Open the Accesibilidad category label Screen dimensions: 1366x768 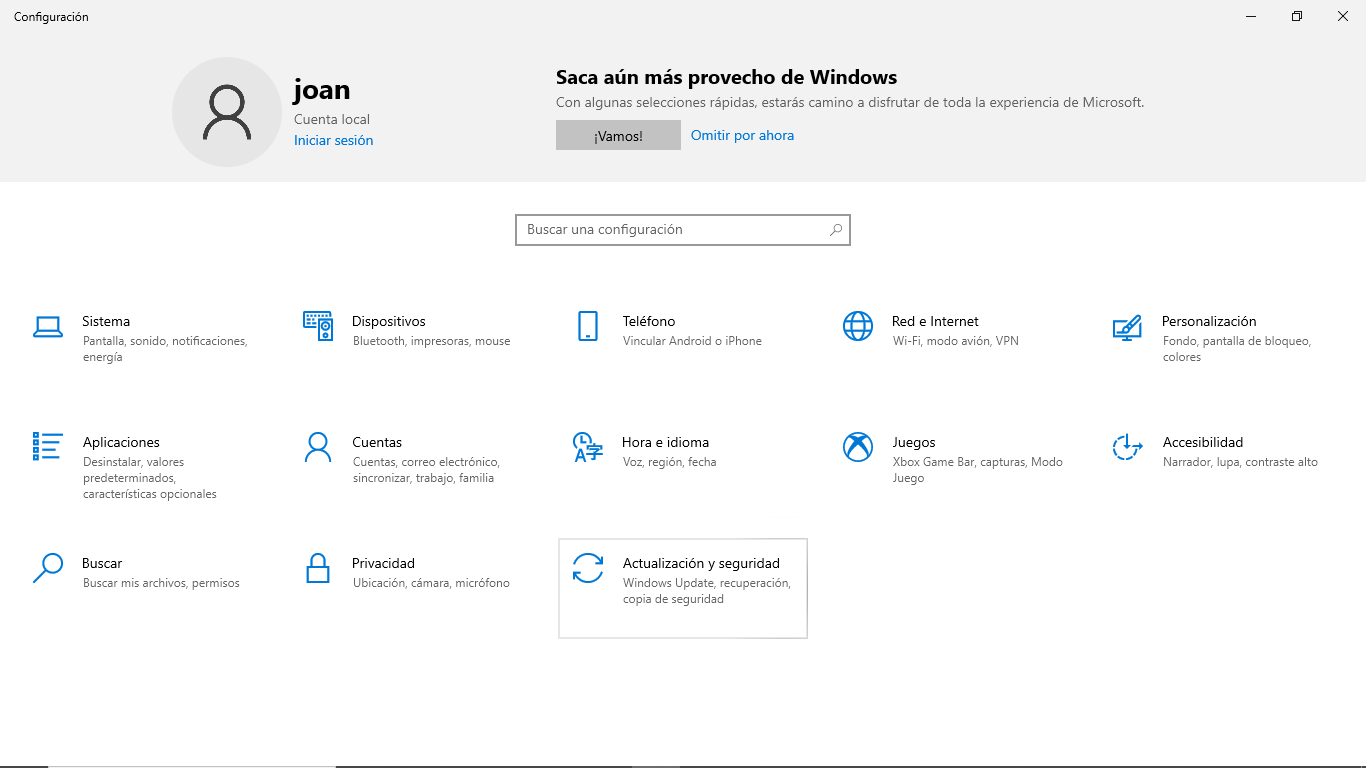[x=1203, y=442]
